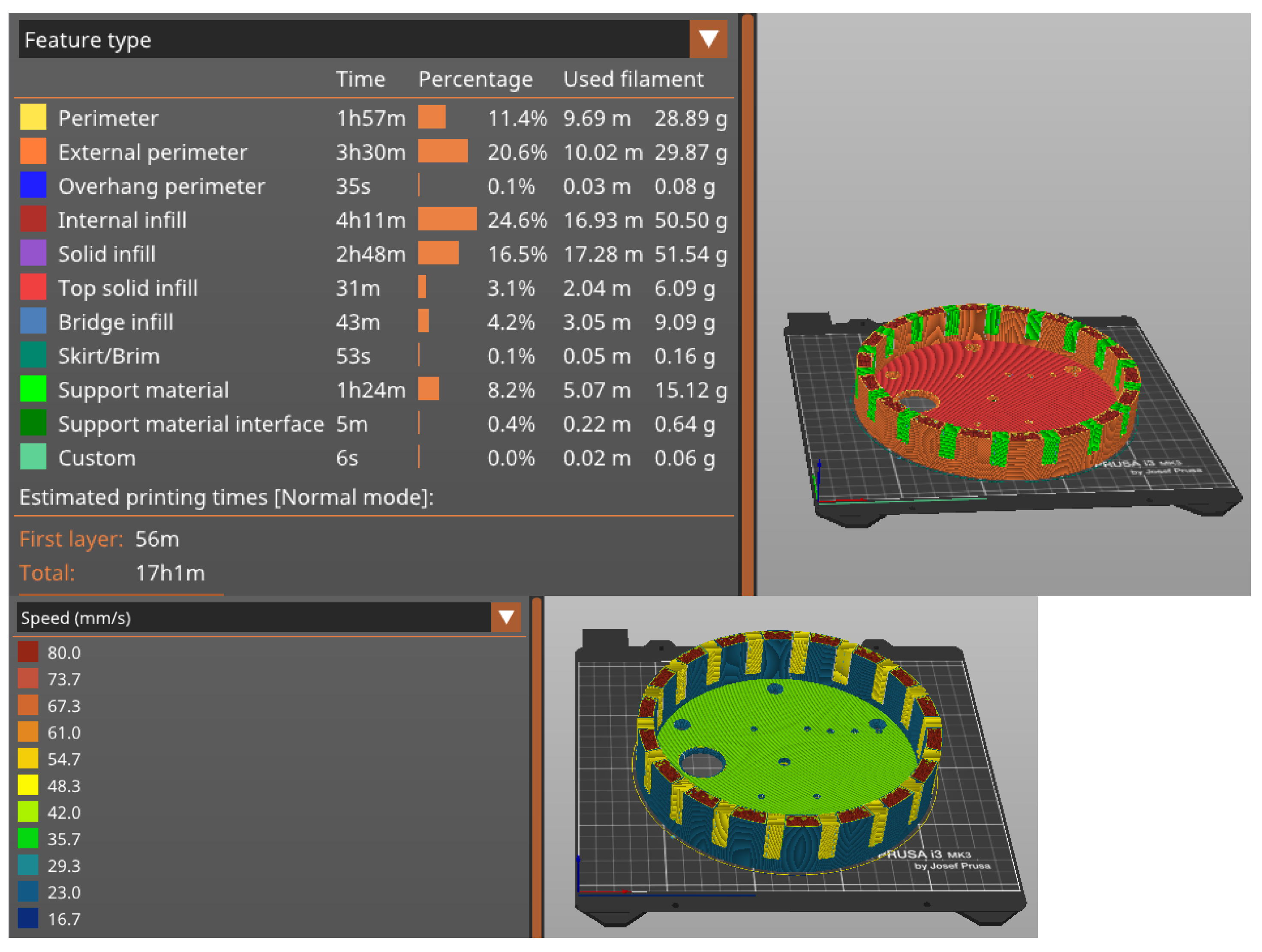Click the teal Skirt/Brim swatch

tap(33, 355)
